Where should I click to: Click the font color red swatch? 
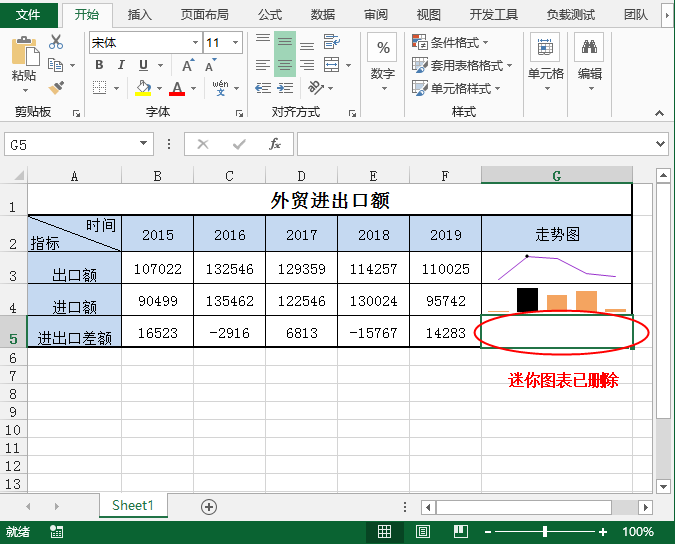[x=177, y=89]
